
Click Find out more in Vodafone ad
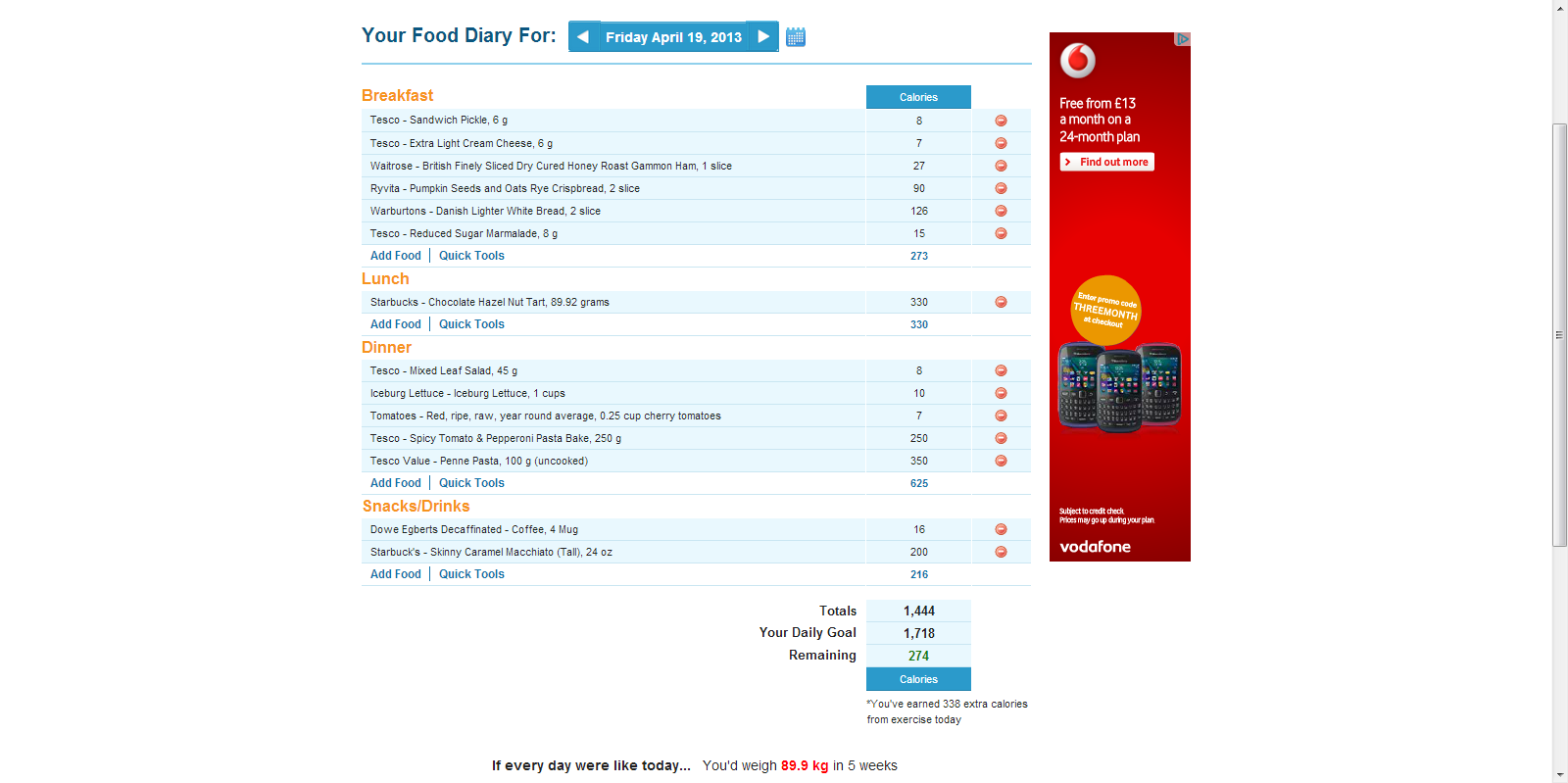(x=1107, y=162)
